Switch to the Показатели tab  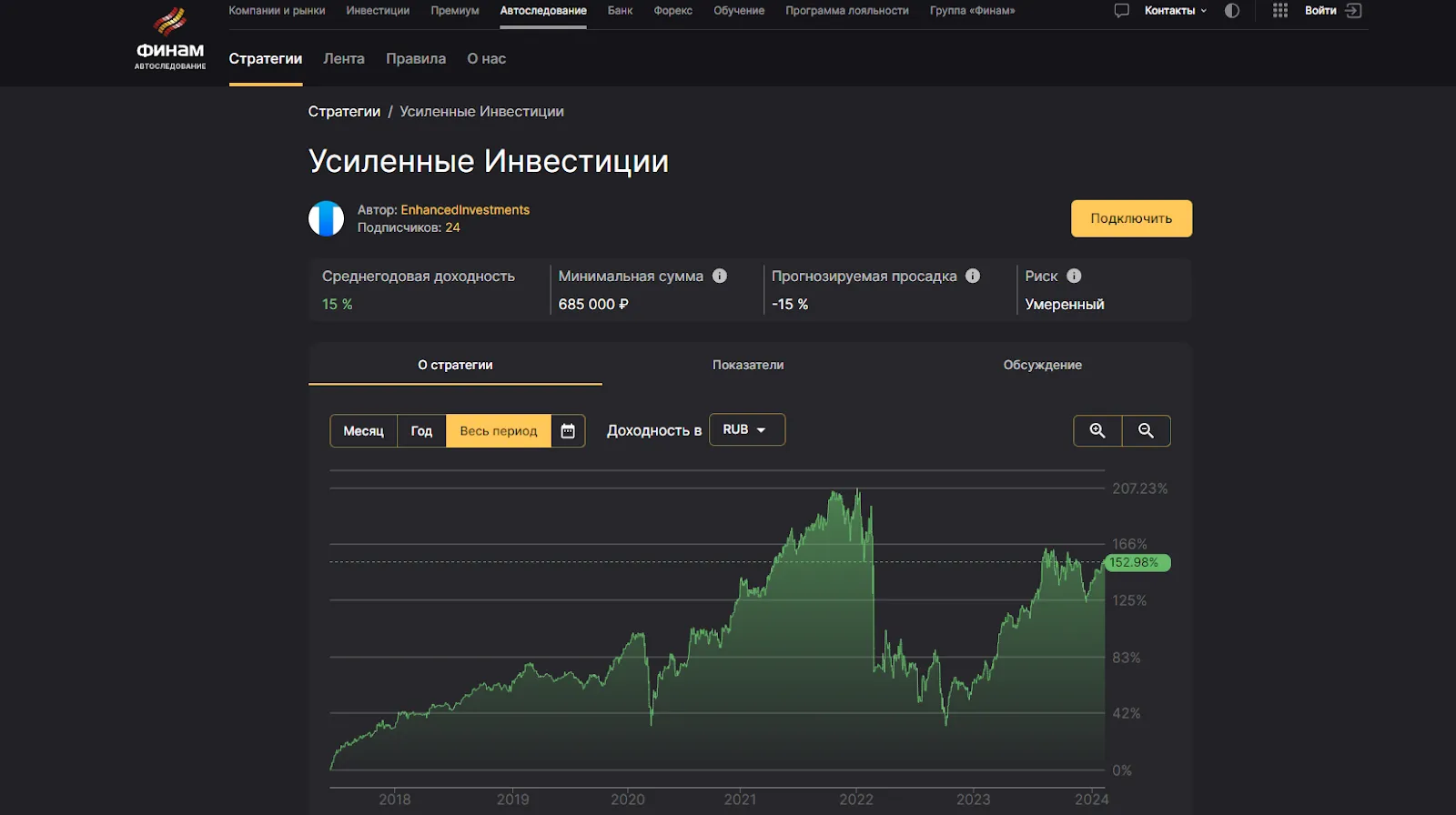point(748,365)
